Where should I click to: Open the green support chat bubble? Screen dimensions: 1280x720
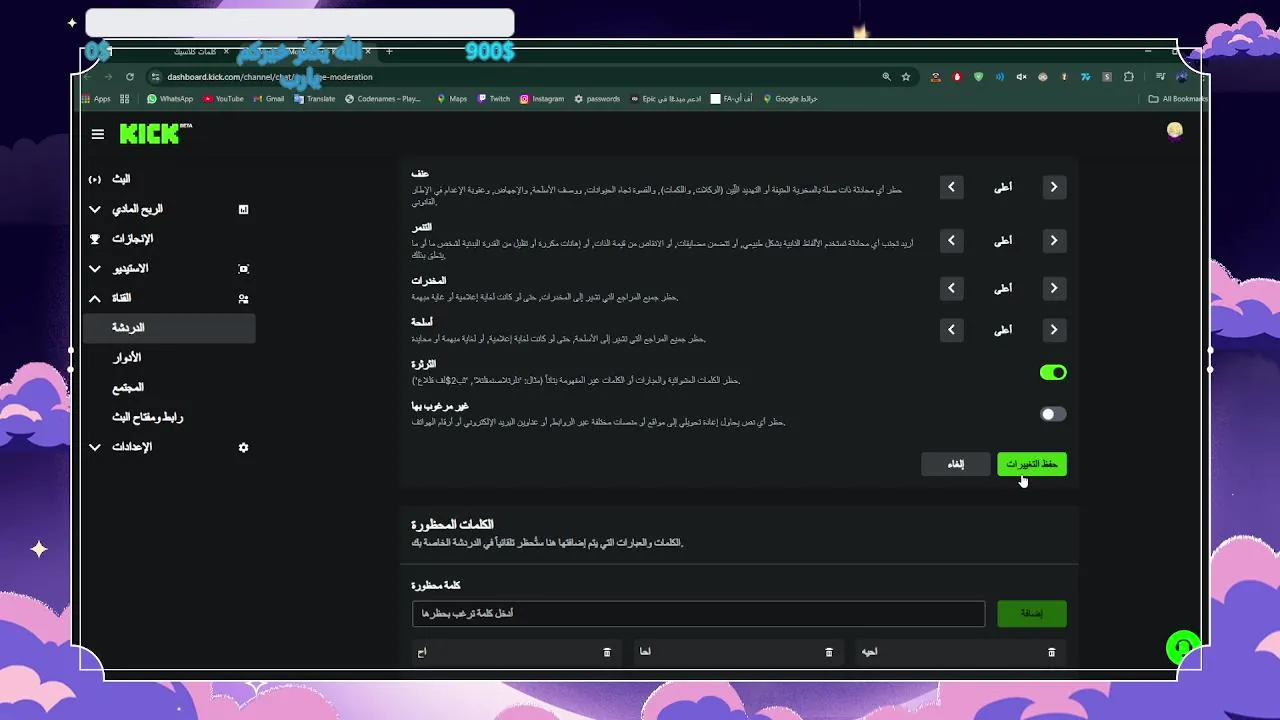click(1183, 647)
